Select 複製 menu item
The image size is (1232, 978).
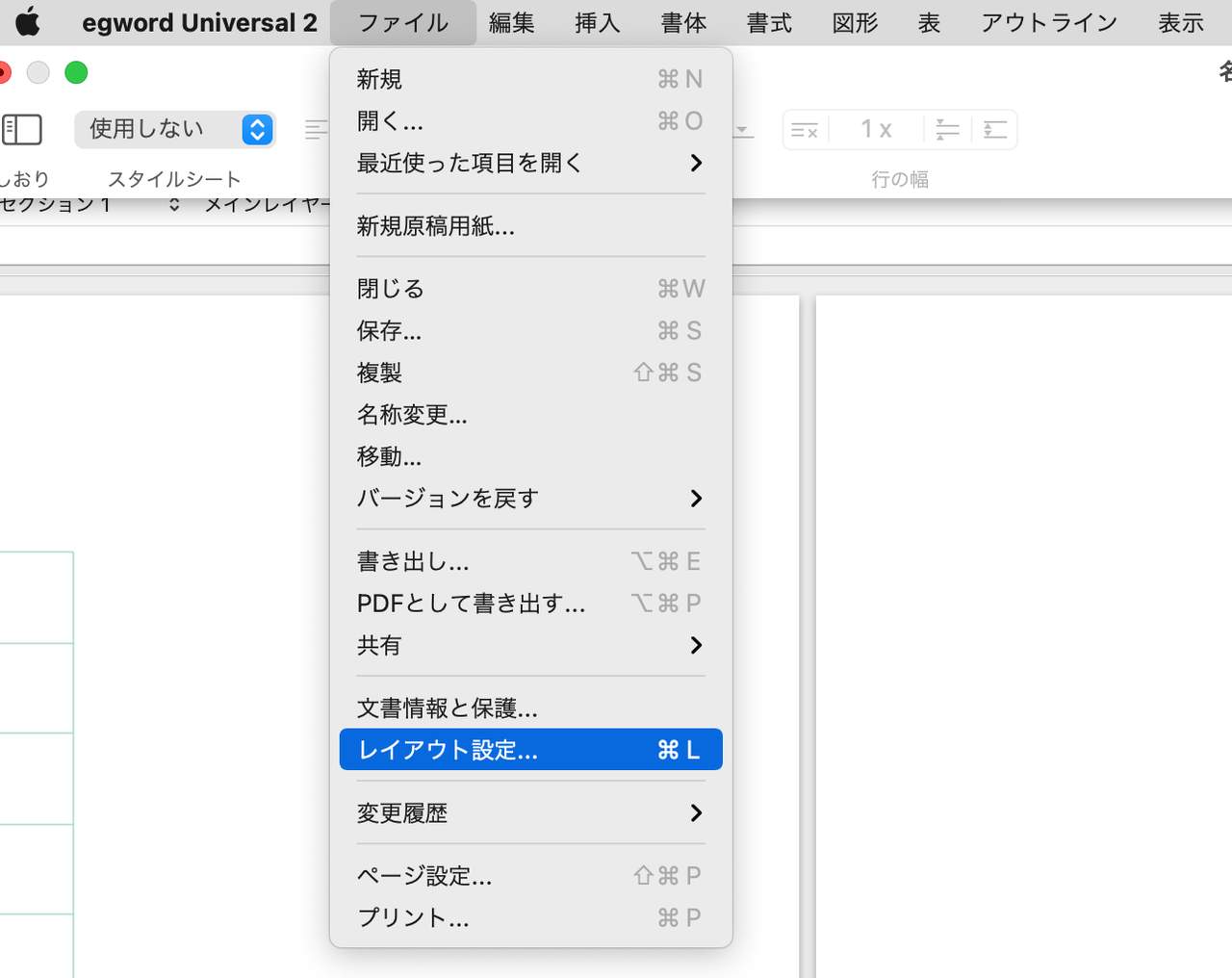531,373
